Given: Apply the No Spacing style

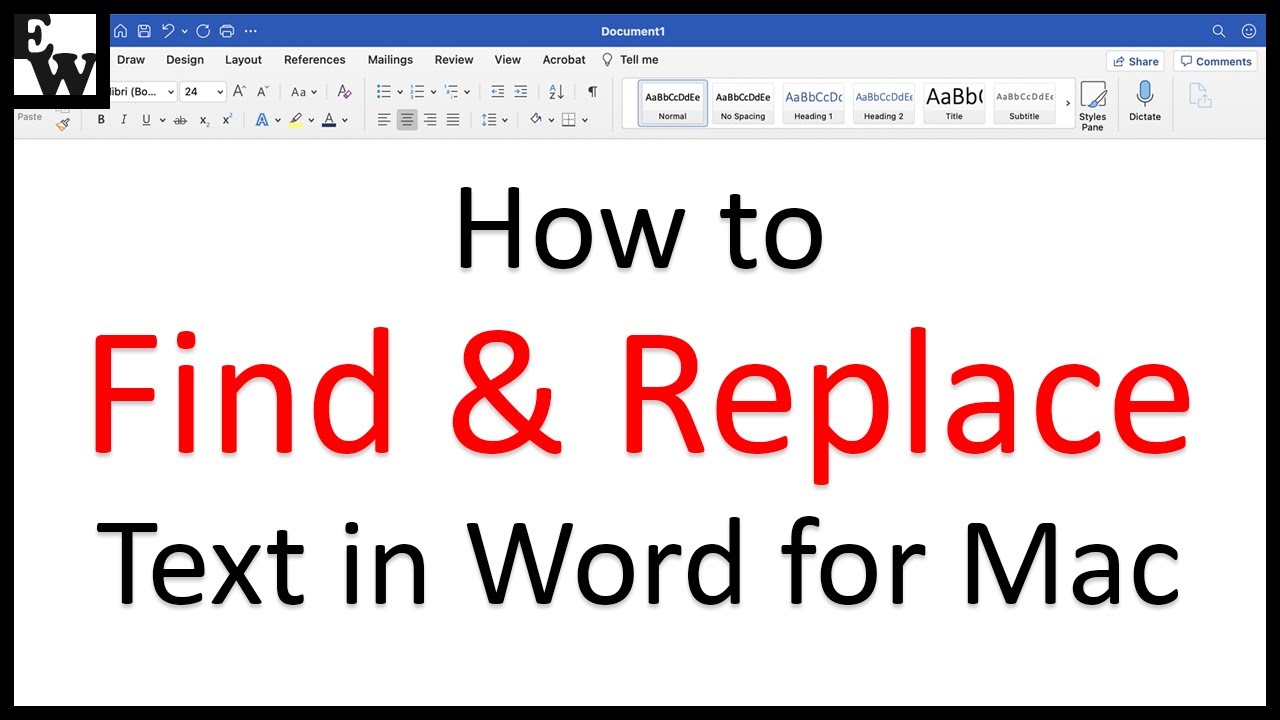Looking at the screenshot, I should [743, 103].
